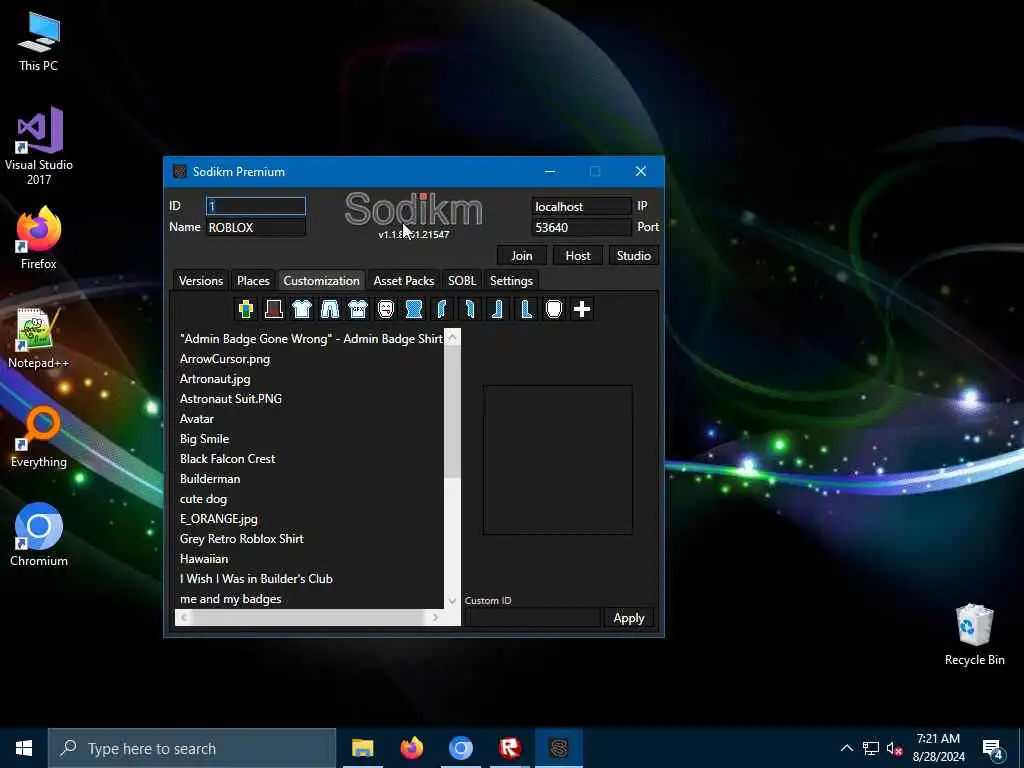This screenshot has height=768, width=1024.
Task: Click the list's vertical scrollbar thumb
Action: pos(452,411)
